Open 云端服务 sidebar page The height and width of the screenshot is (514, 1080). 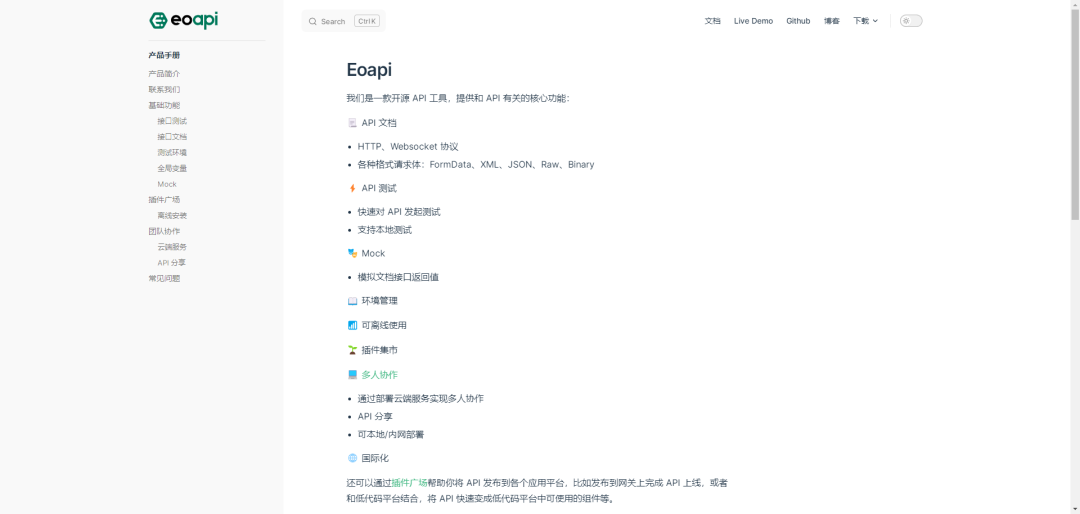(x=172, y=247)
